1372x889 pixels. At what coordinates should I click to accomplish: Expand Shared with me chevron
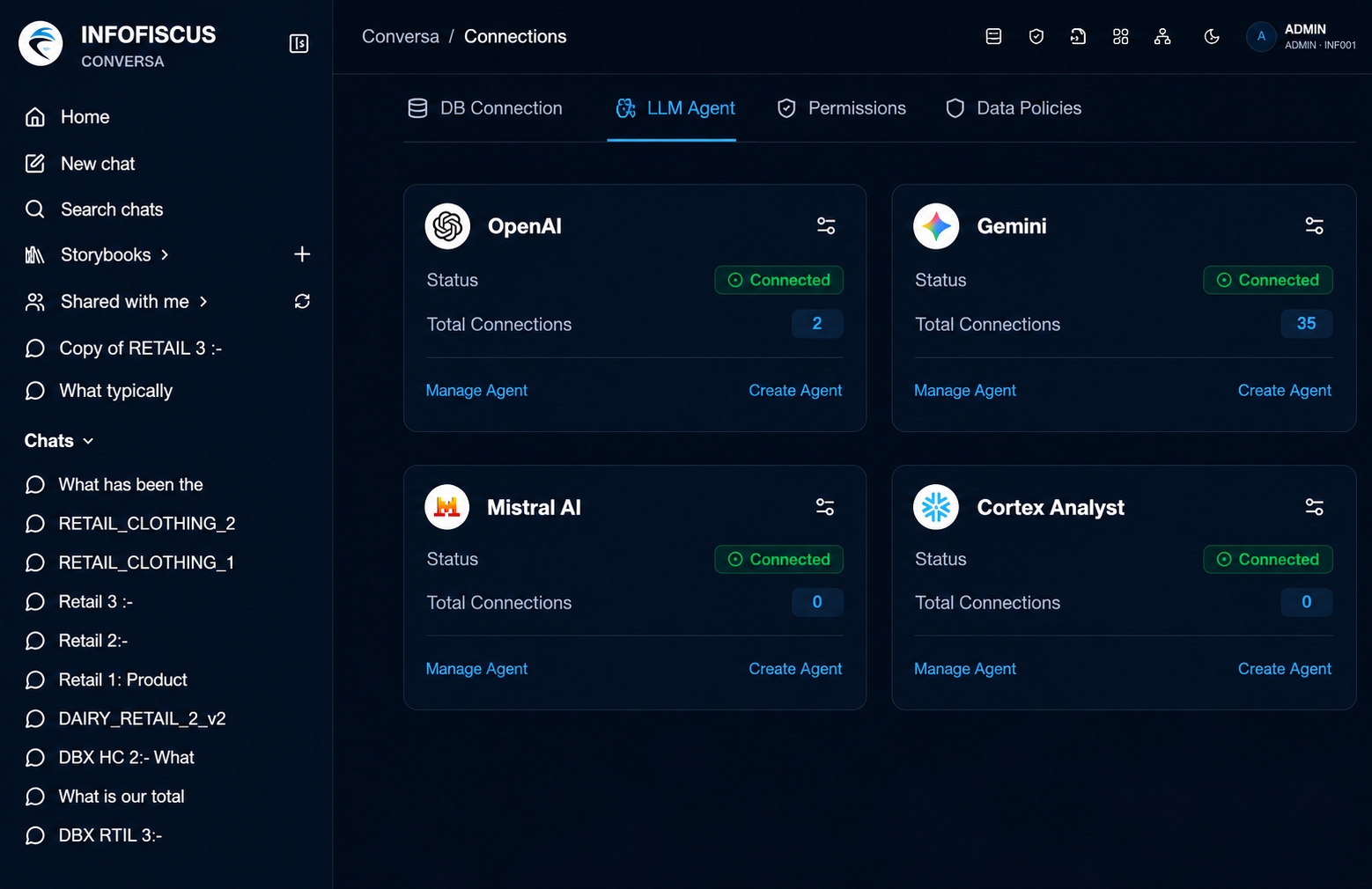pos(203,301)
